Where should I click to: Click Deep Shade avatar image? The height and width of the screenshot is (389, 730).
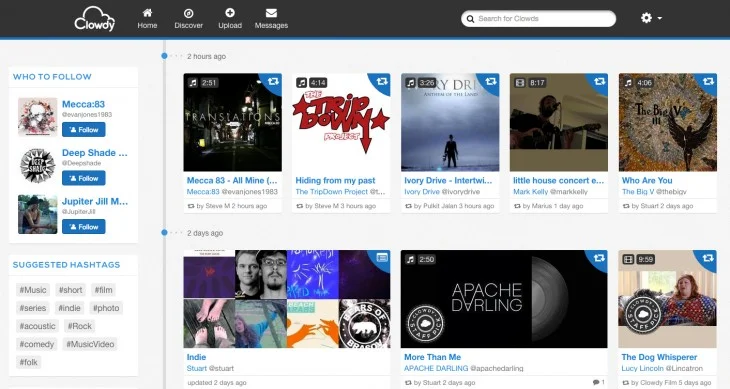pos(37,166)
